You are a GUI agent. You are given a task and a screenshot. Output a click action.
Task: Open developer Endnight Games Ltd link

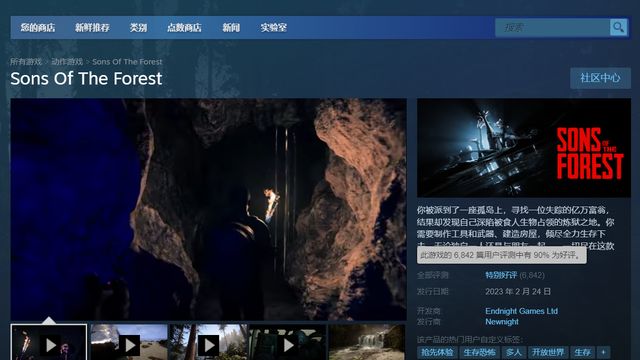tap(521, 311)
